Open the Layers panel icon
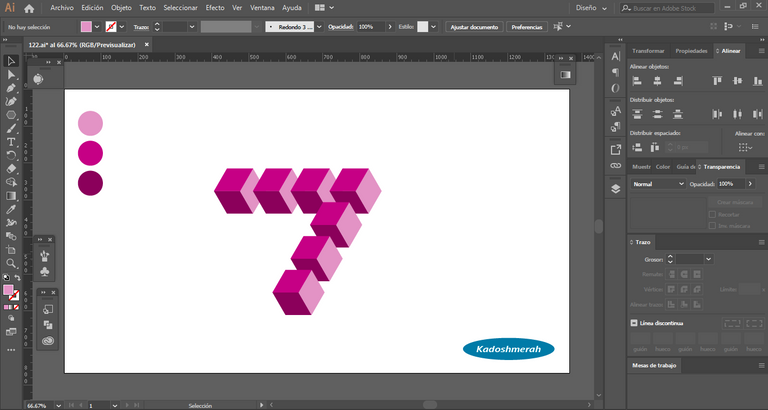The image size is (768, 410). pos(615,188)
